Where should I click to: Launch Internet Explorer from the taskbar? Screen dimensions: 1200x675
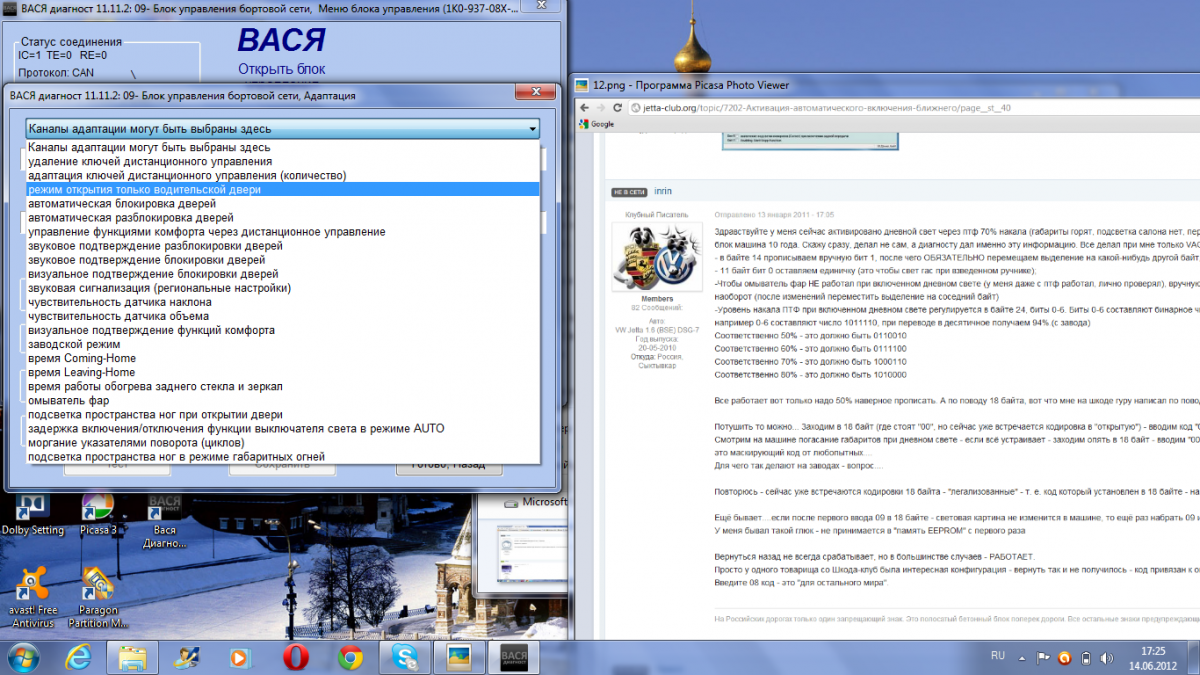click(x=79, y=657)
